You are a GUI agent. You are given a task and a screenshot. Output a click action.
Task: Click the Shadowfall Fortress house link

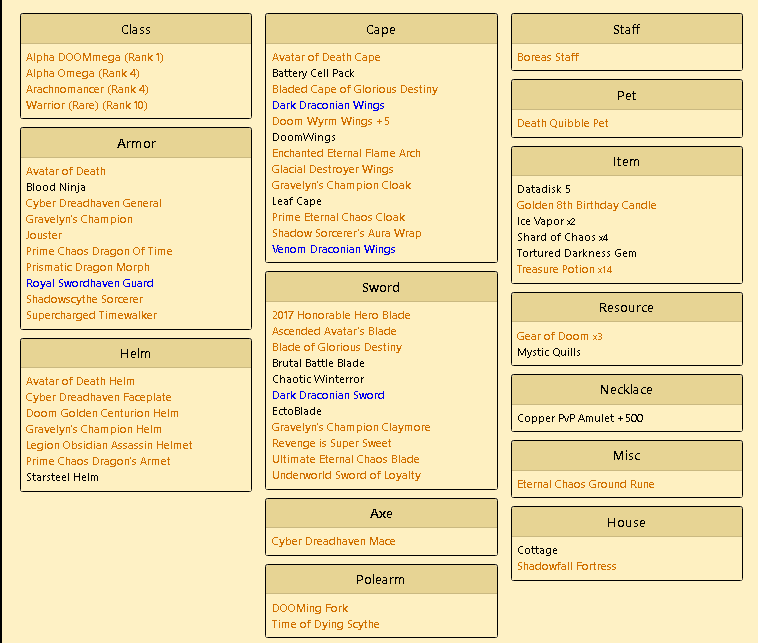pos(566,566)
